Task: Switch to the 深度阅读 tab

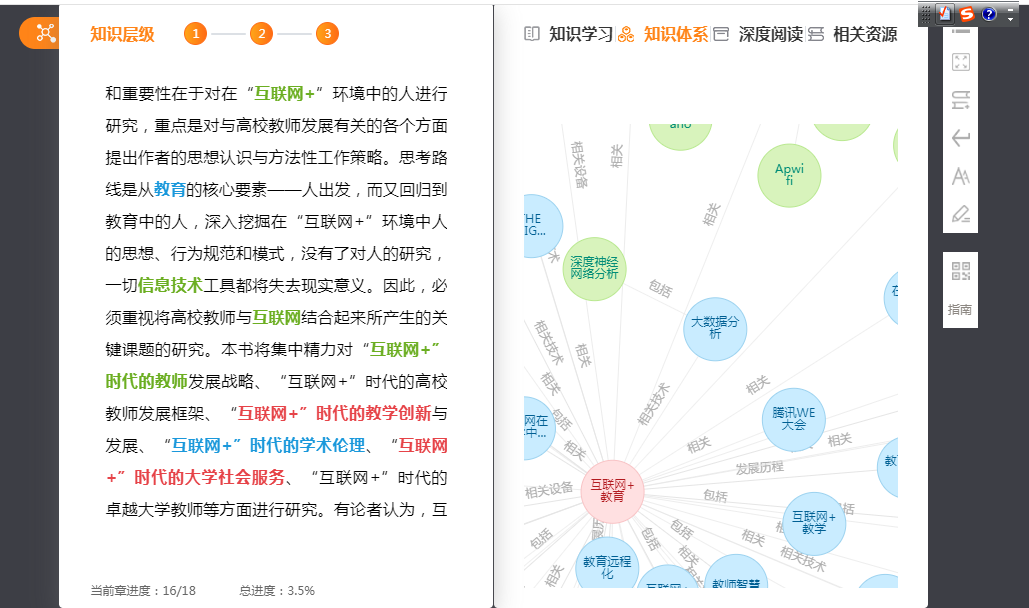Action: point(759,34)
